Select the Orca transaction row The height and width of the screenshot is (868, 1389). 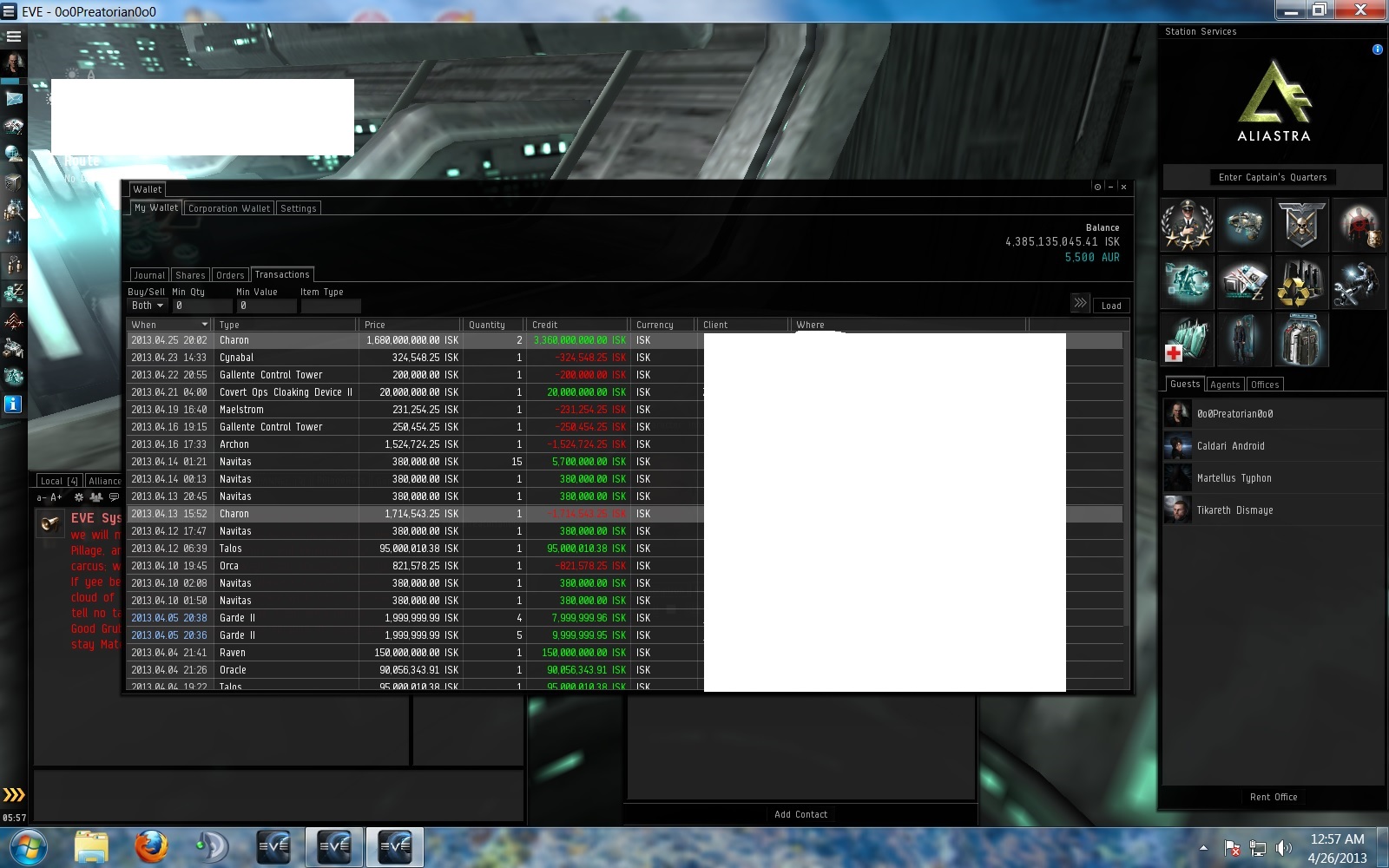pyautogui.click(x=625, y=566)
